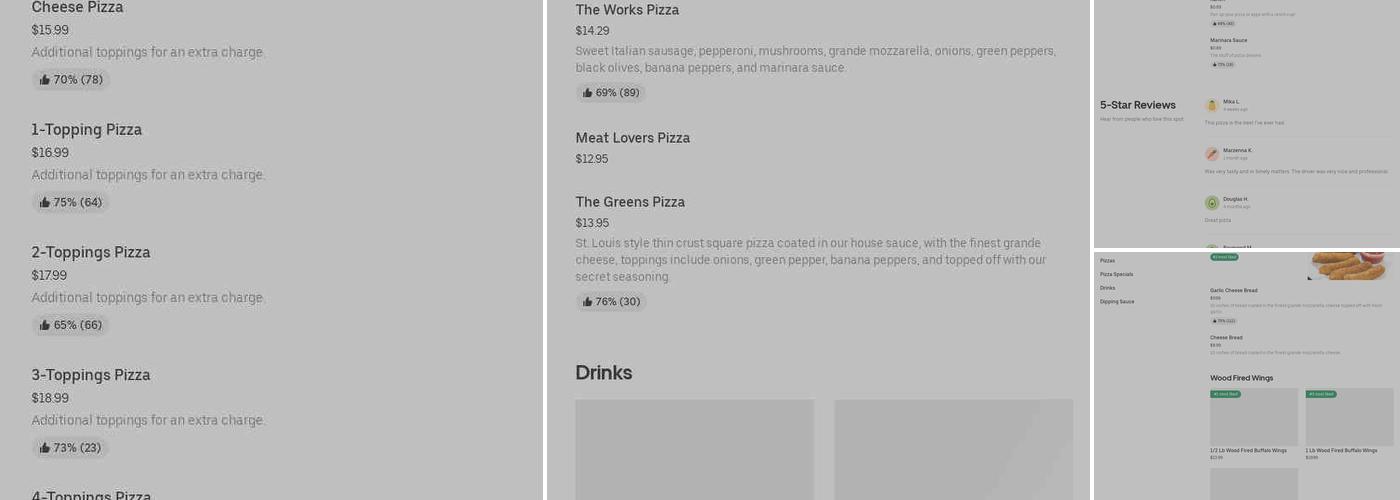Open the 1/2 Lb Wood Fired Buffalo Wings thumbnail
Image resolution: width=1400 pixels, height=500 pixels.
pos(1253,417)
